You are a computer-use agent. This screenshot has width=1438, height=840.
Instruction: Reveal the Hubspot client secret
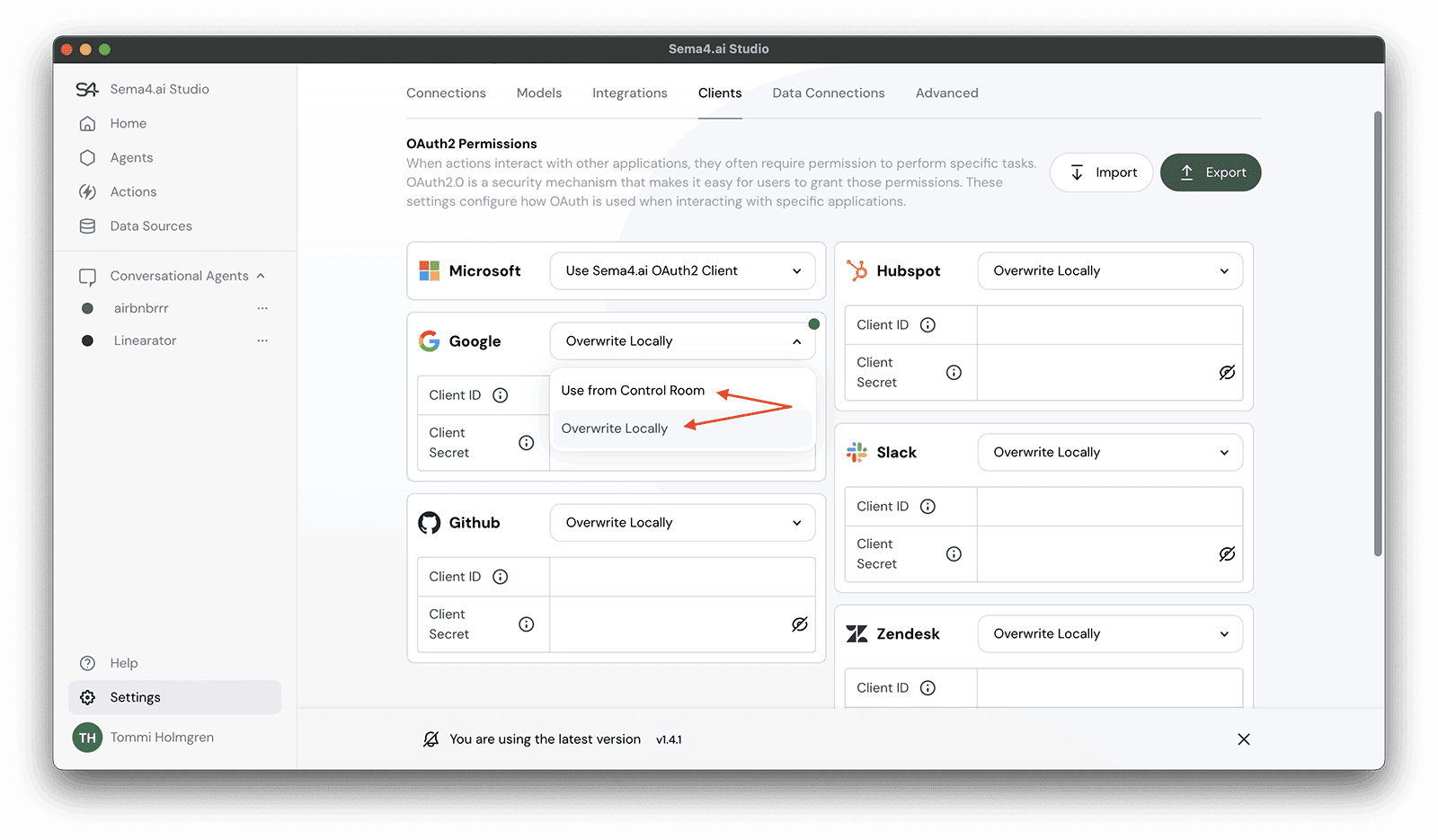[1228, 373]
